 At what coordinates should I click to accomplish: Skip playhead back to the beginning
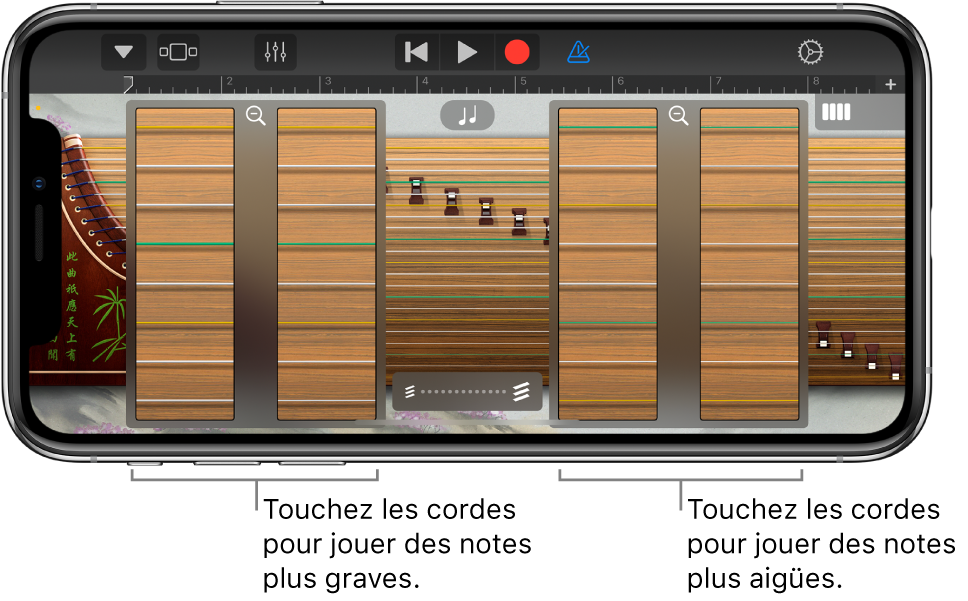415,52
